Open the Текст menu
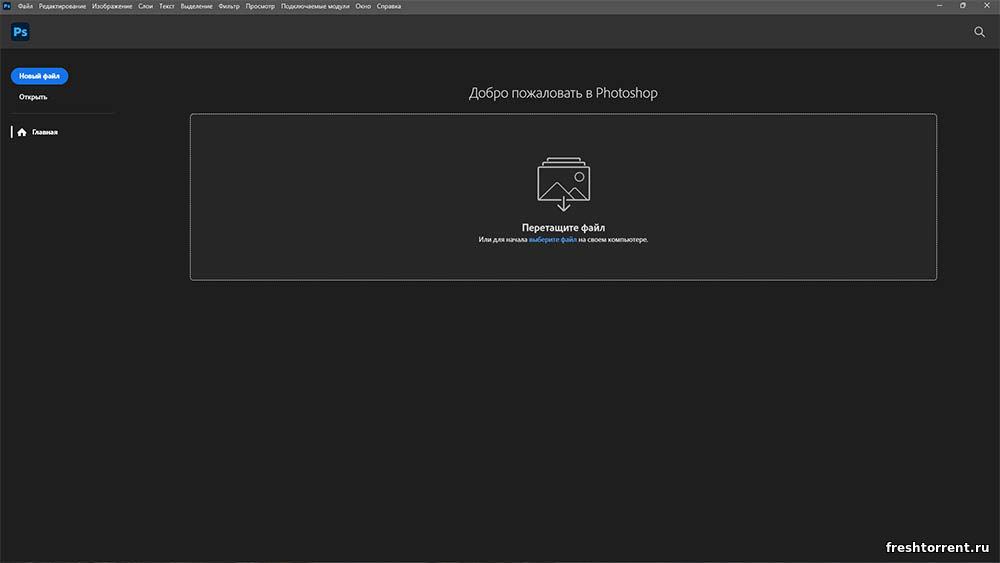This screenshot has width=1000, height=563. click(x=167, y=6)
